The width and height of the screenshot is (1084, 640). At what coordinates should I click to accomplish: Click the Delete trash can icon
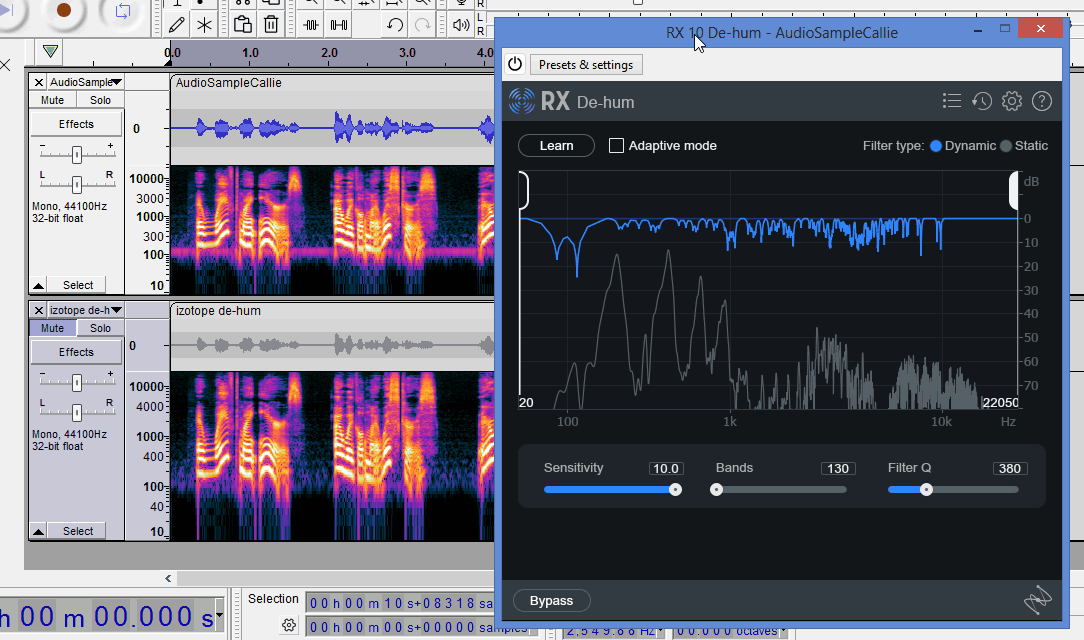(x=271, y=25)
